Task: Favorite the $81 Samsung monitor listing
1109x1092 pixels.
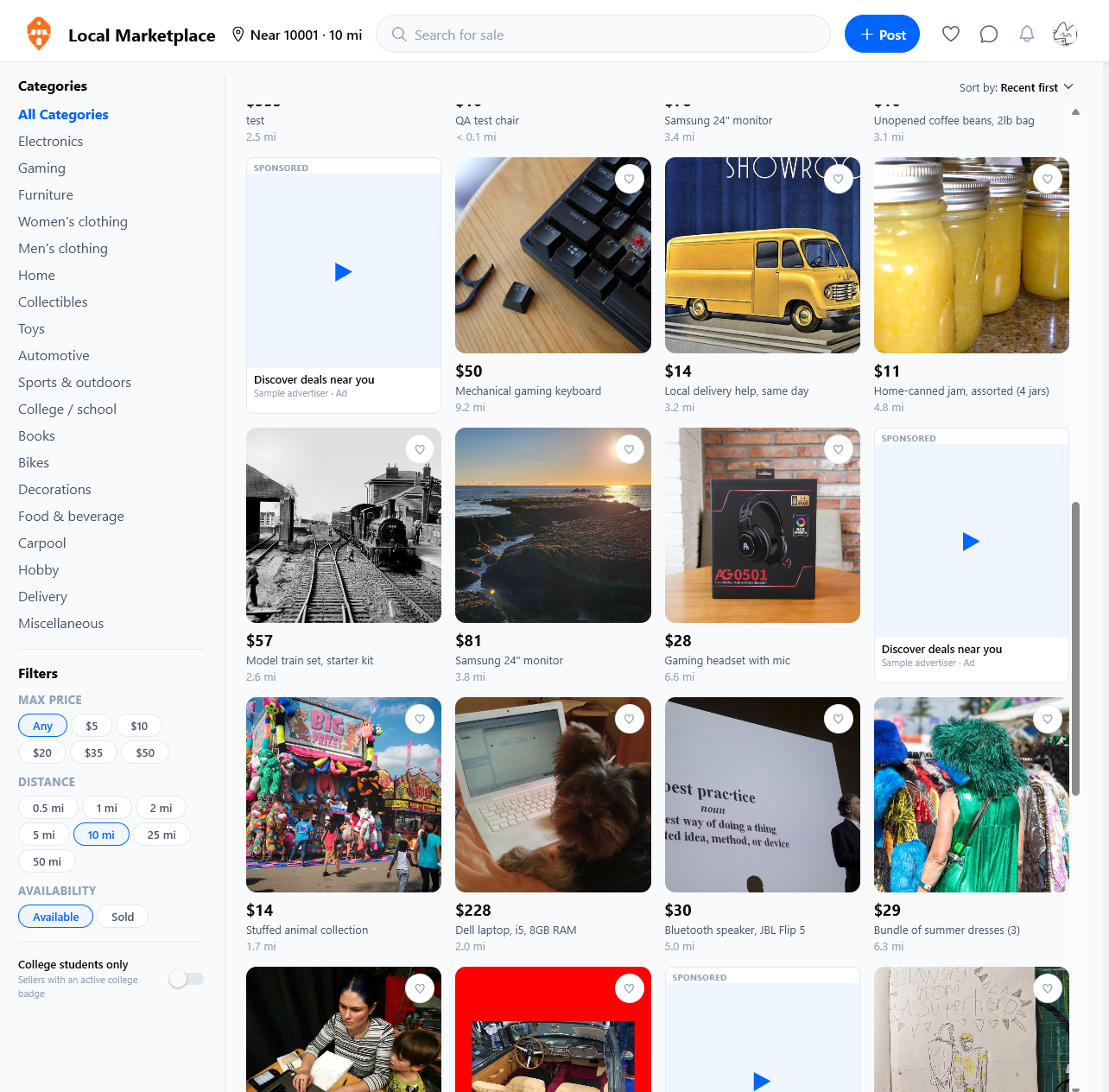Action: tap(630, 449)
